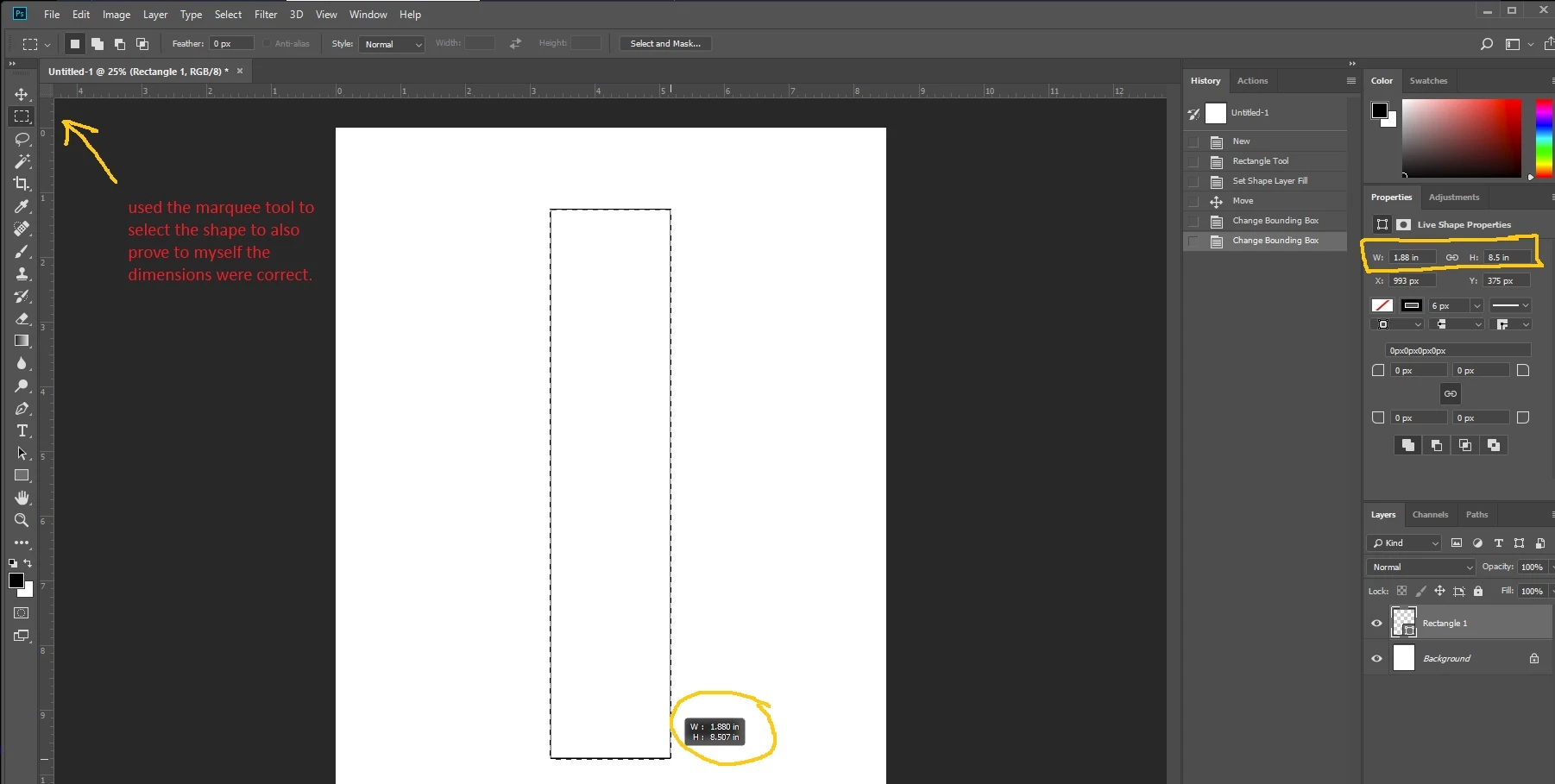Select the Blur tool

tap(22, 363)
